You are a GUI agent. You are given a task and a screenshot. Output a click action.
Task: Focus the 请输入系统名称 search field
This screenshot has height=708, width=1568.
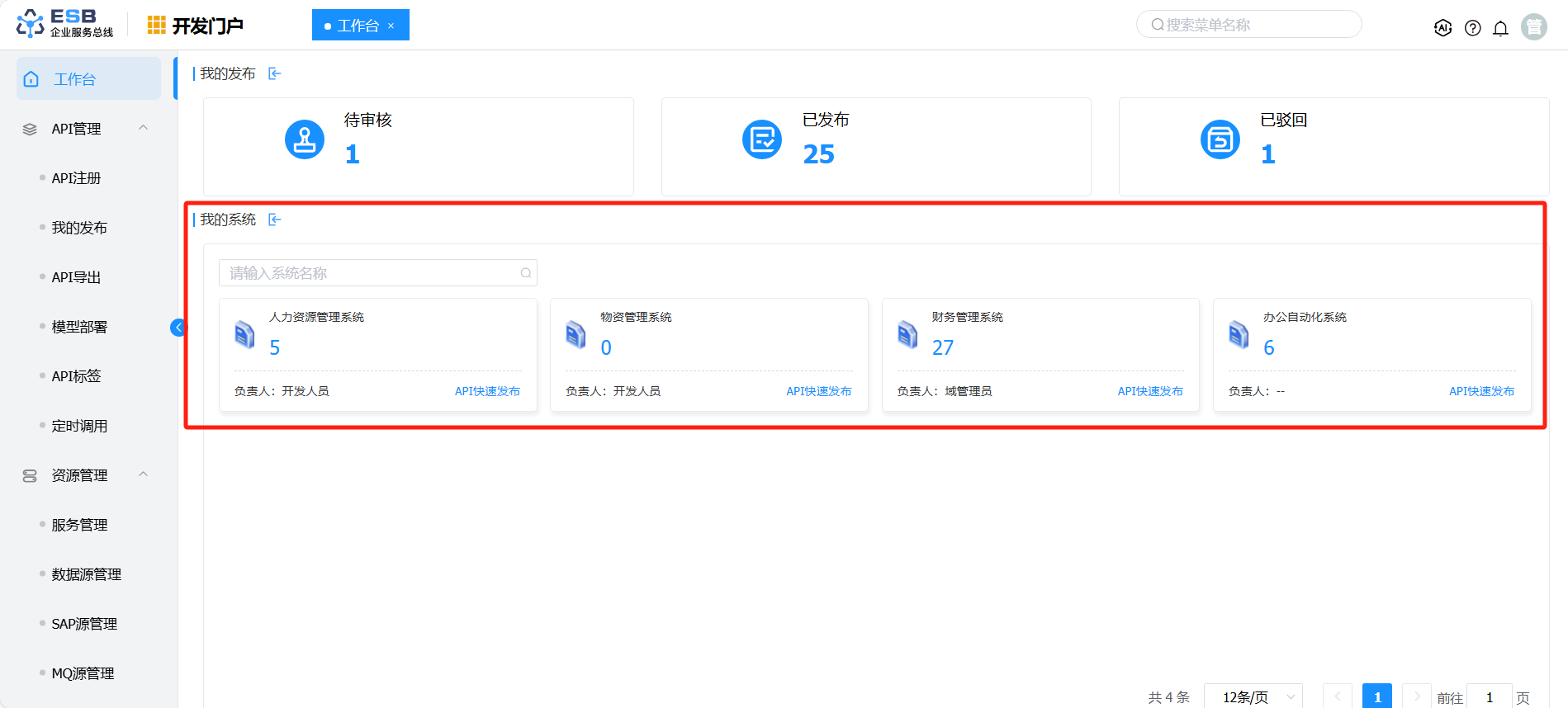click(x=372, y=273)
